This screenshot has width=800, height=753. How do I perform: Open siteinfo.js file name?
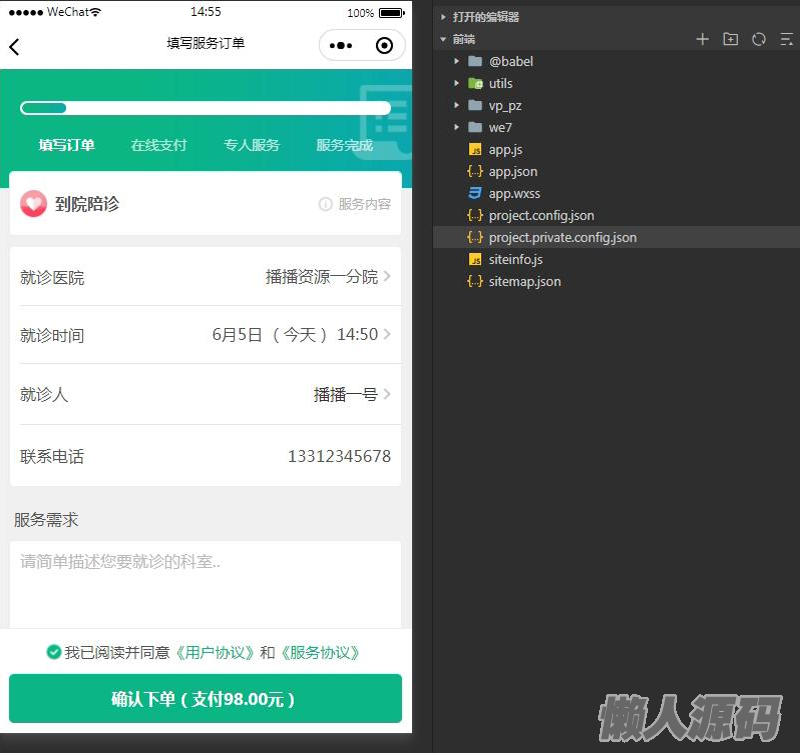515,259
